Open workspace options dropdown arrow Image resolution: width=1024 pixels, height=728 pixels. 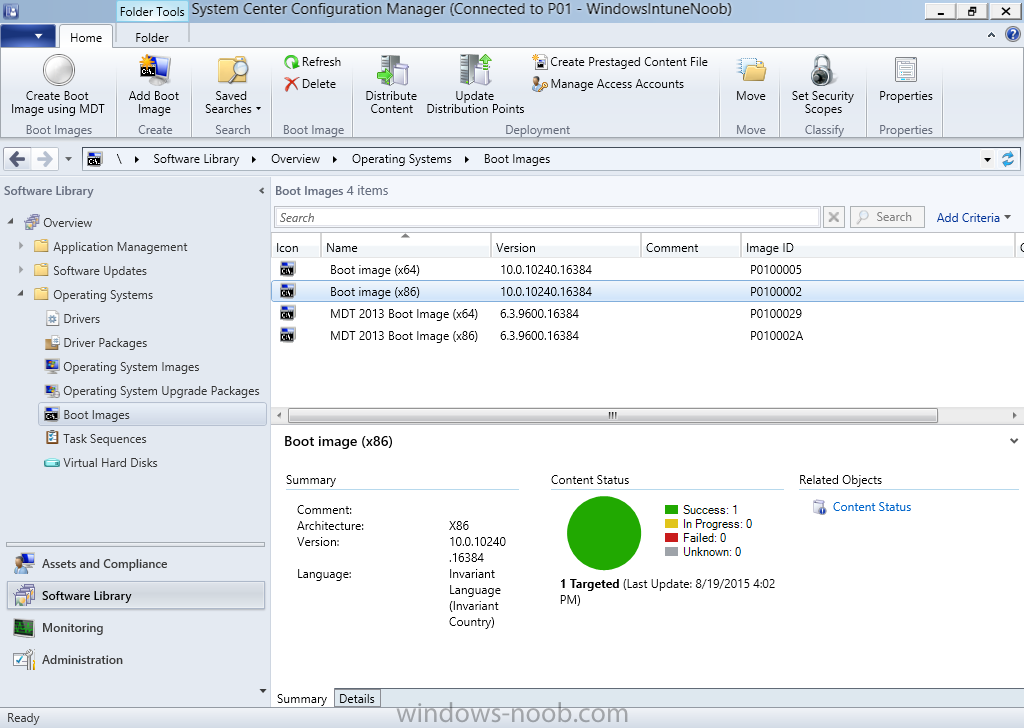point(263,691)
